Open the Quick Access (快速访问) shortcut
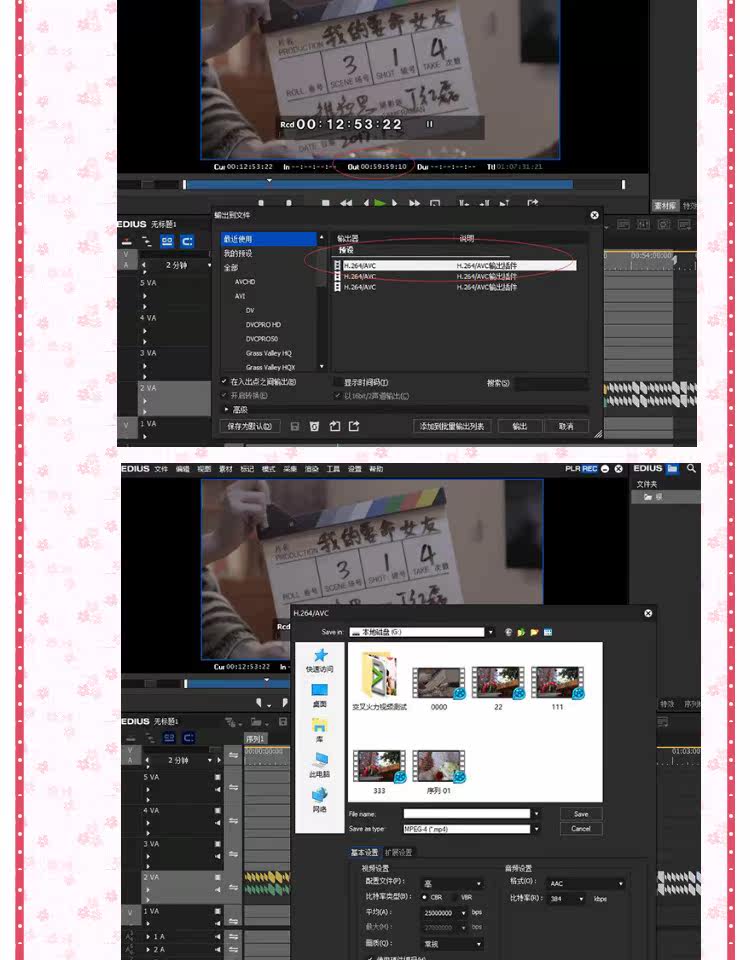 pyautogui.click(x=320, y=661)
